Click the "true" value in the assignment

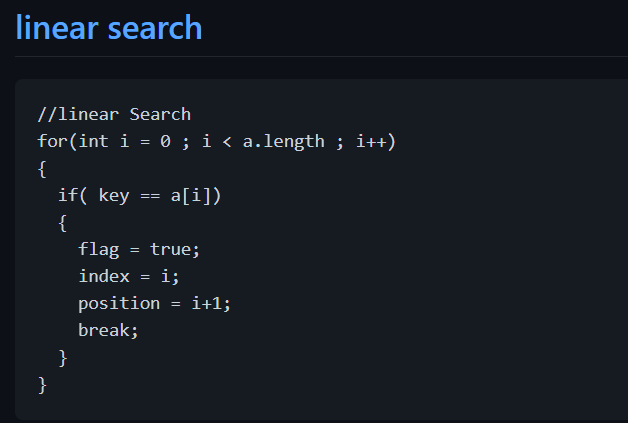(170, 250)
